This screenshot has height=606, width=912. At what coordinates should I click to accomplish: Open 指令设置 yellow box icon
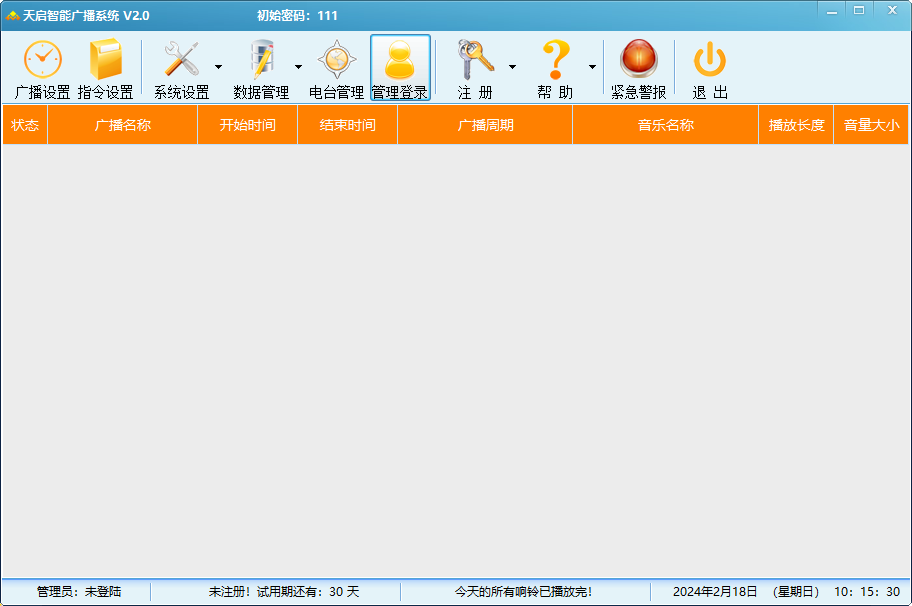click(106, 59)
